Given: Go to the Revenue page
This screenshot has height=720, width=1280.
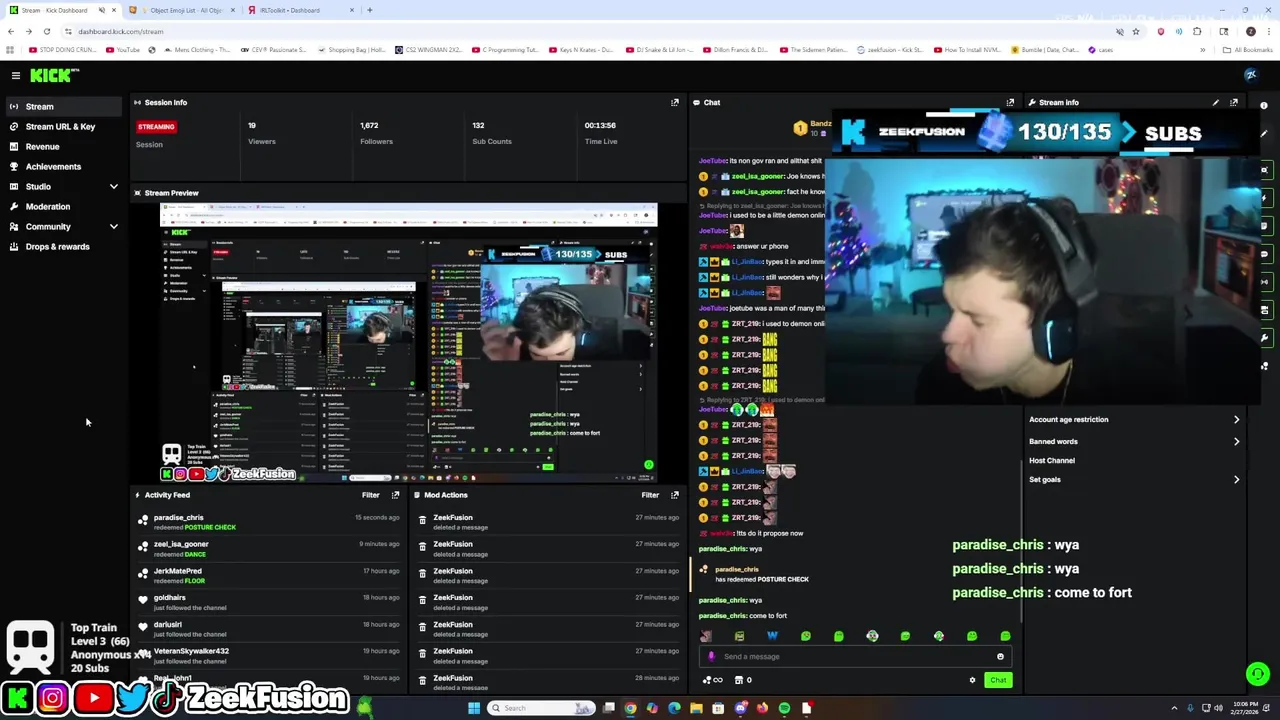Looking at the screenshot, I should click(x=42, y=146).
